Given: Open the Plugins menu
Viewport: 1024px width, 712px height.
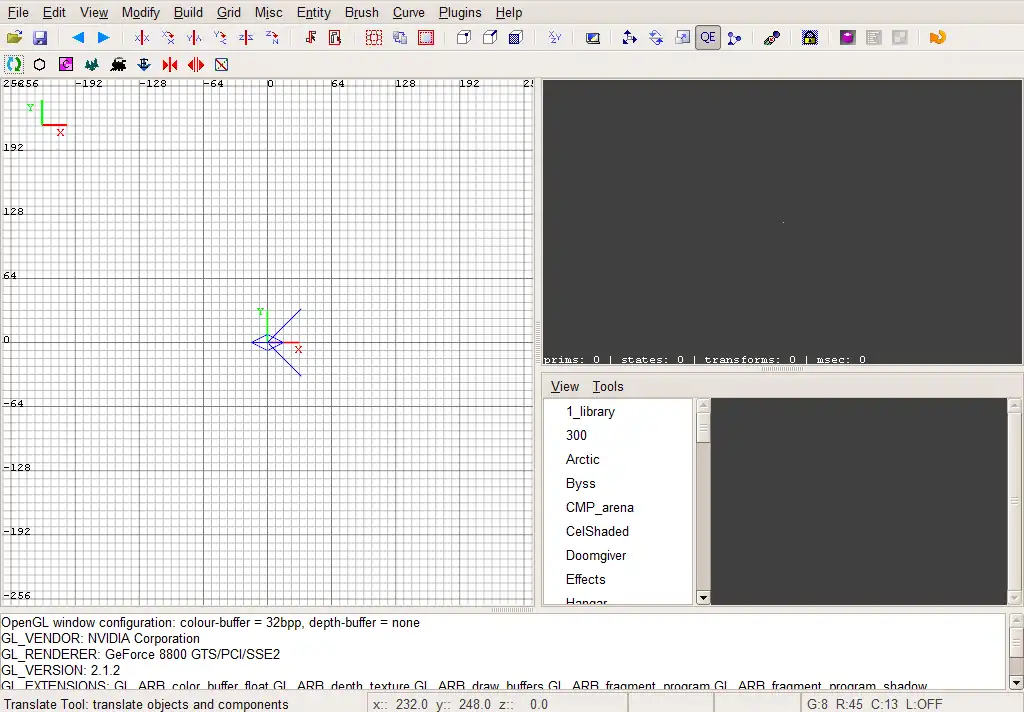Looking at the screenshot, I should (x=460, y=12).
